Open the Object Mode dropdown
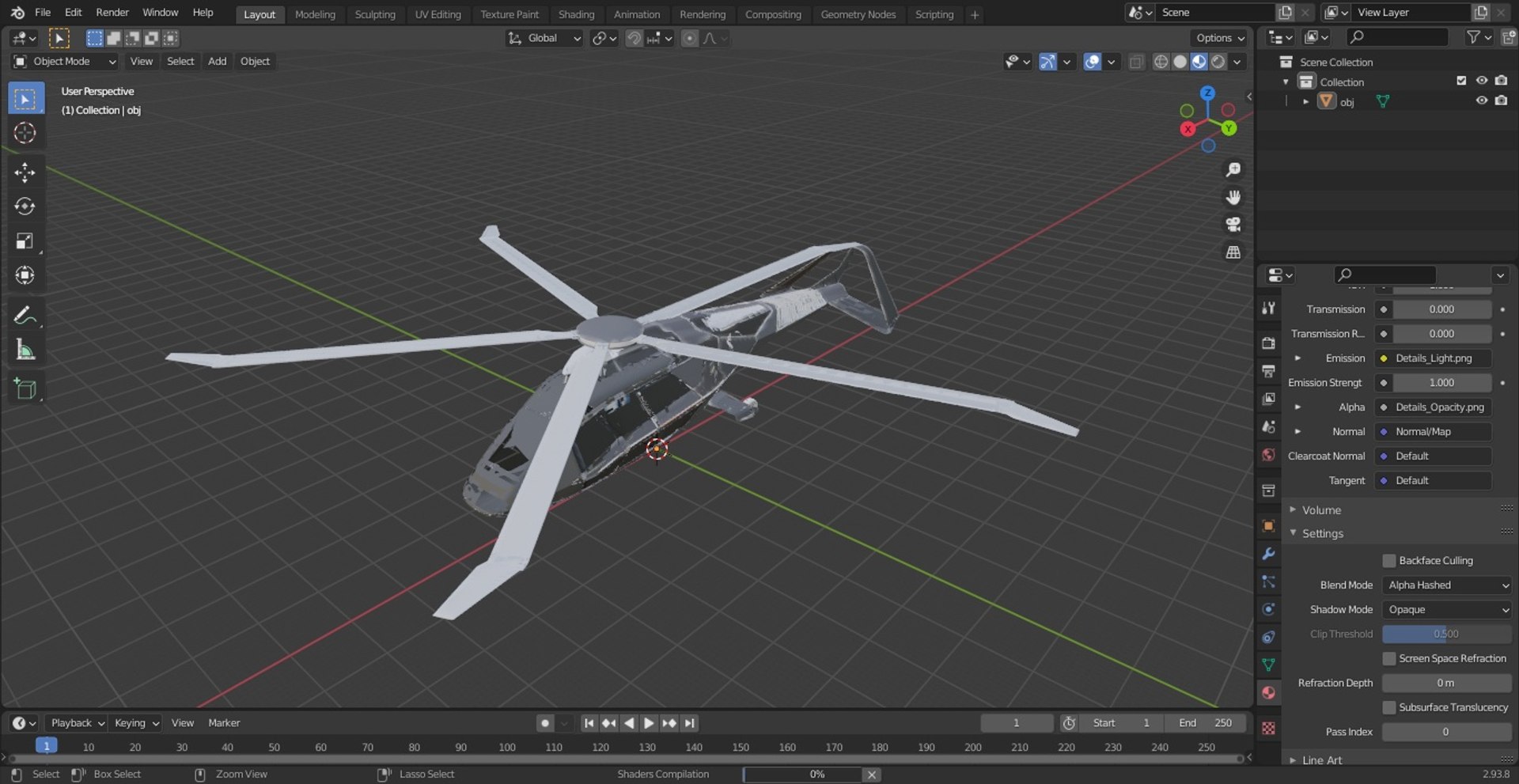This screenshot has width=1519, height=784. (65, 62)
